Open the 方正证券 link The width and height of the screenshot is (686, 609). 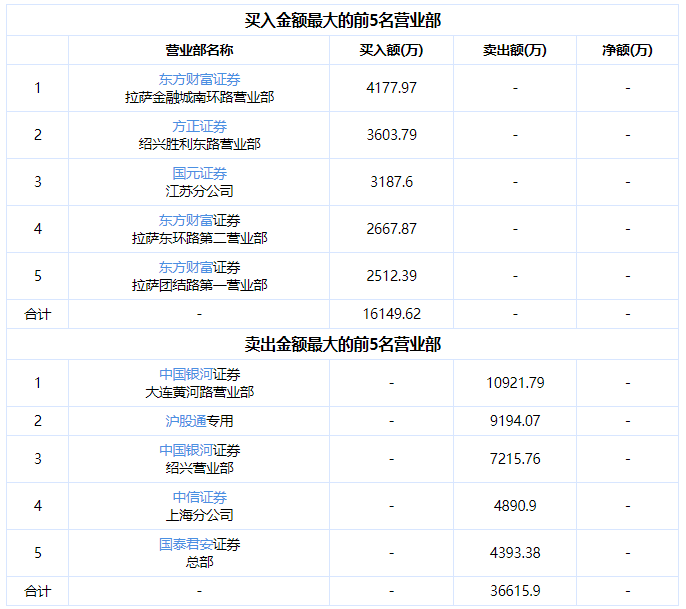[199, 126]
